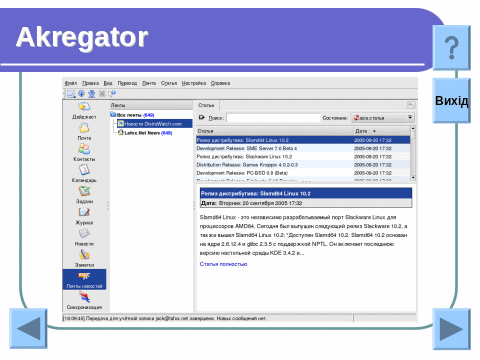480x360 pixels.
Task: Click the 'Дата: Вторник 20 сентября 2005' line
Action: point(306,203)
